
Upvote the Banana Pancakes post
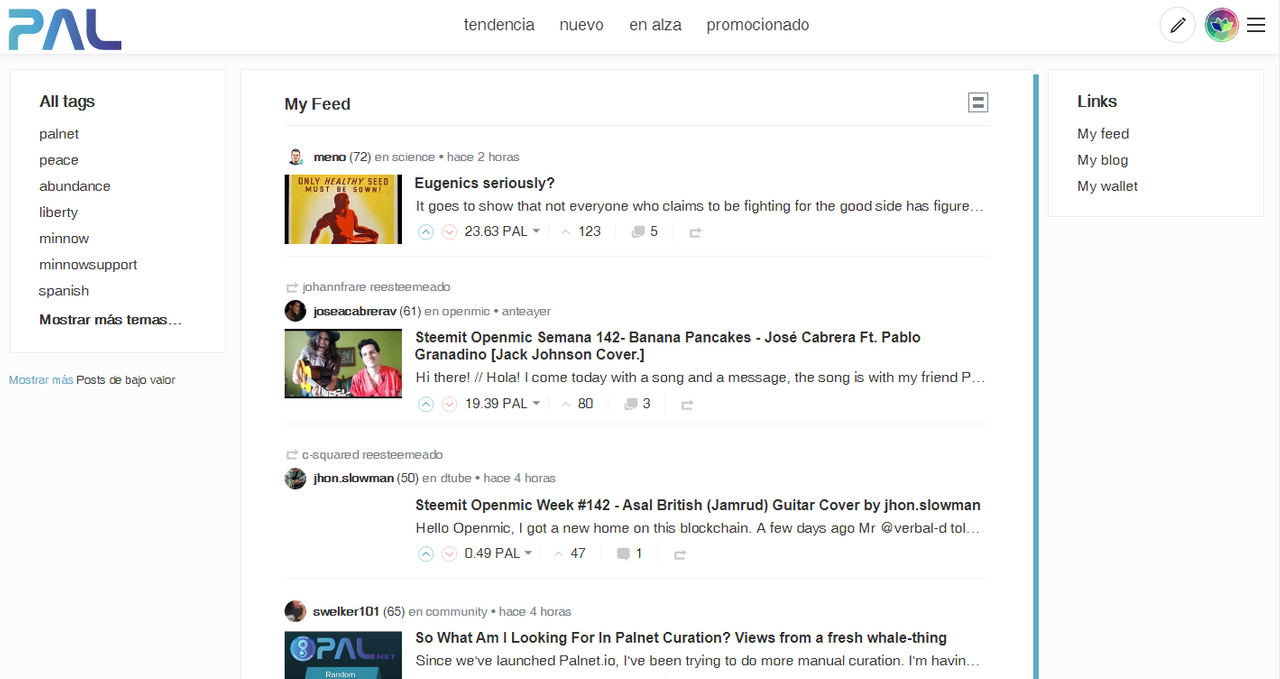[x=426, y=404]
